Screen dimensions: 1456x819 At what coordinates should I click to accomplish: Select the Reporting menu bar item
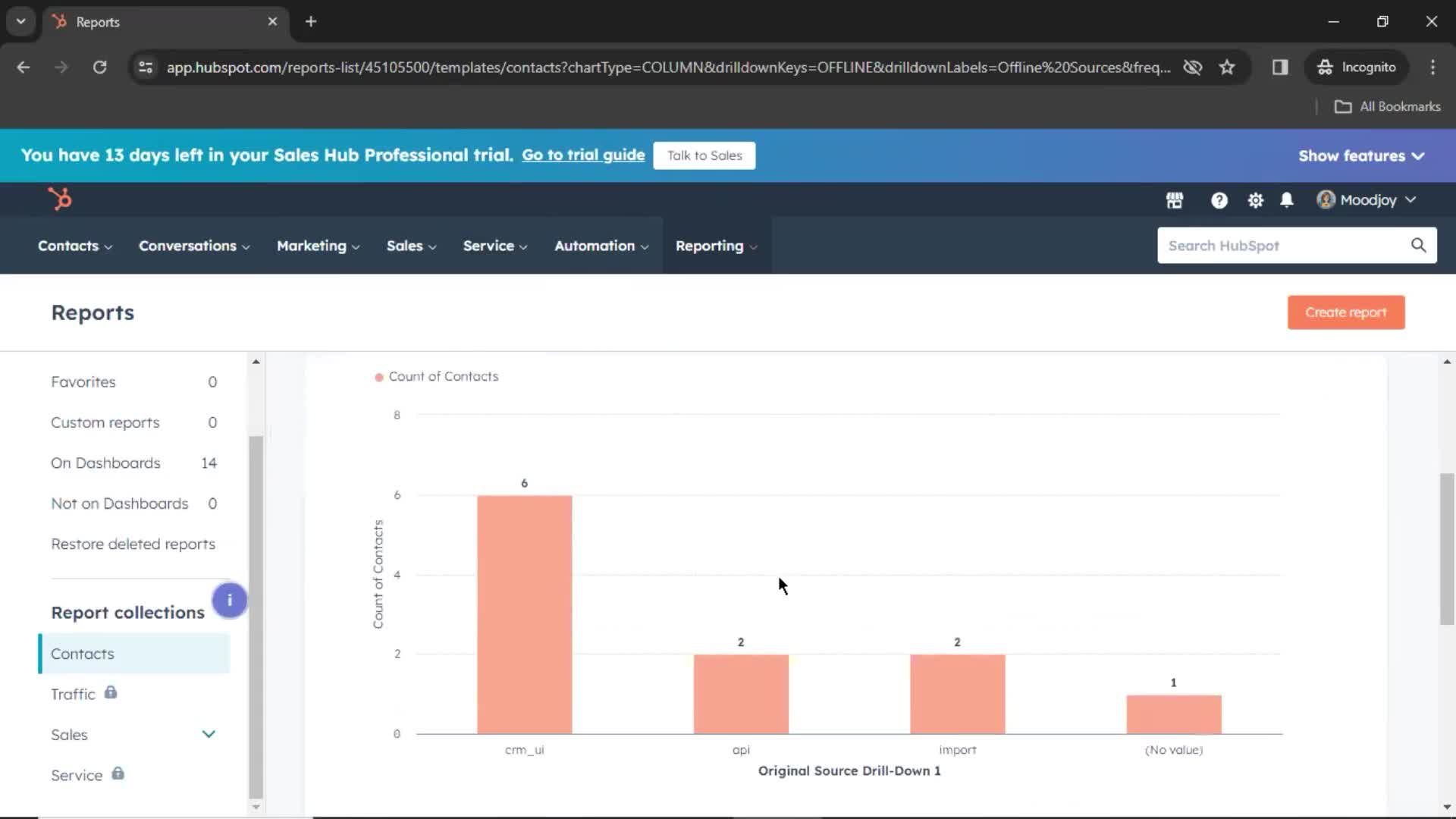(x=709, y=245)
